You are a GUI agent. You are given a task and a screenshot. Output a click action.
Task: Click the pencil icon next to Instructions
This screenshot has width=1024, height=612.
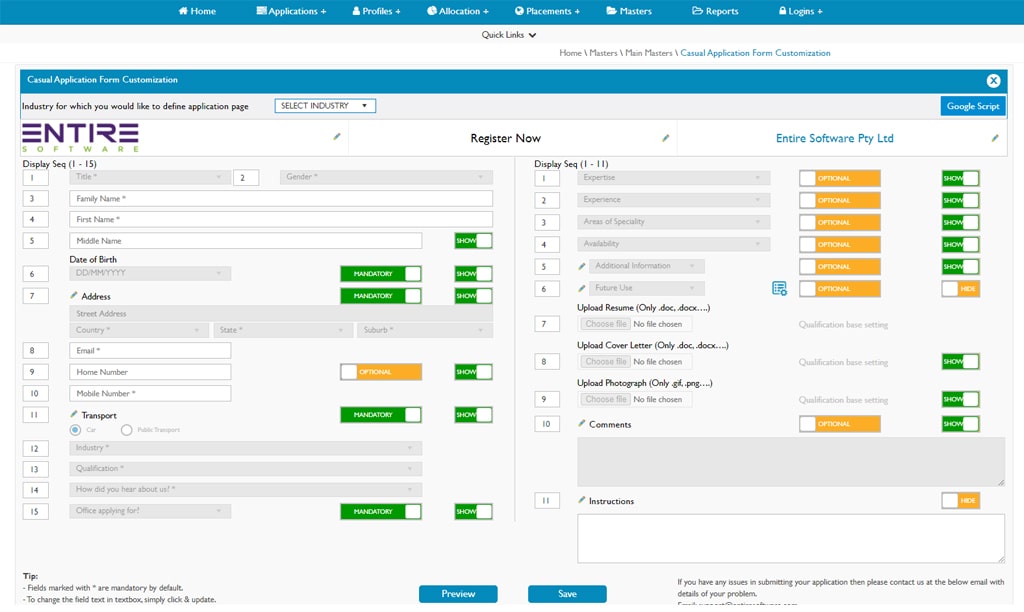[x=582, y=500]
